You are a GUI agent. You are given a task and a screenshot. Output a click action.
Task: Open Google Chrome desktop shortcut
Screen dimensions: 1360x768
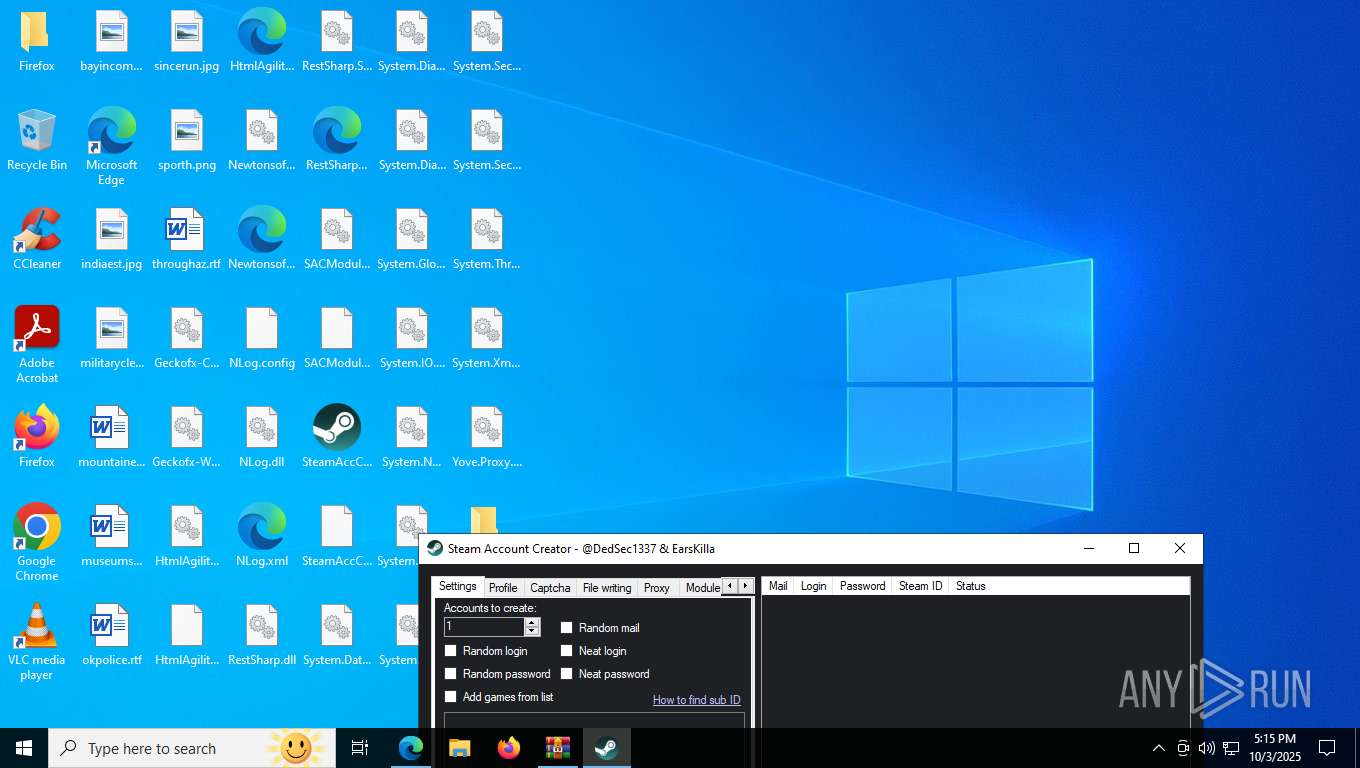coord(37,543)
